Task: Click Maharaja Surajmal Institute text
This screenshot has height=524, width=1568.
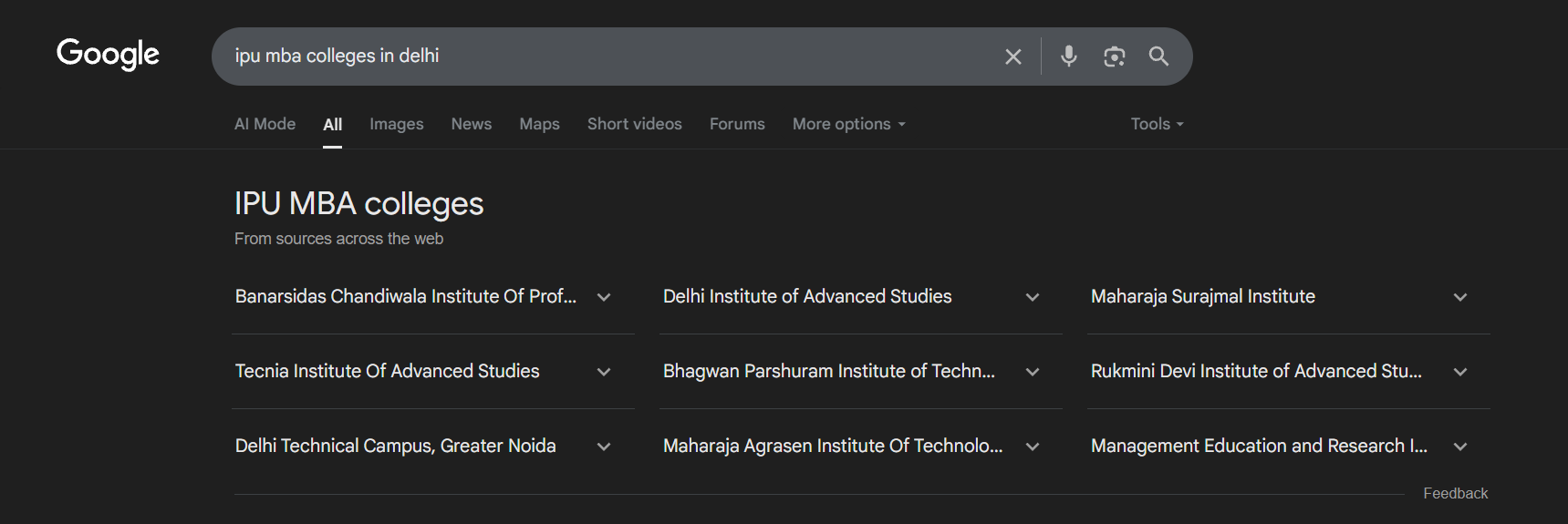Action: tap(1203, 296)
